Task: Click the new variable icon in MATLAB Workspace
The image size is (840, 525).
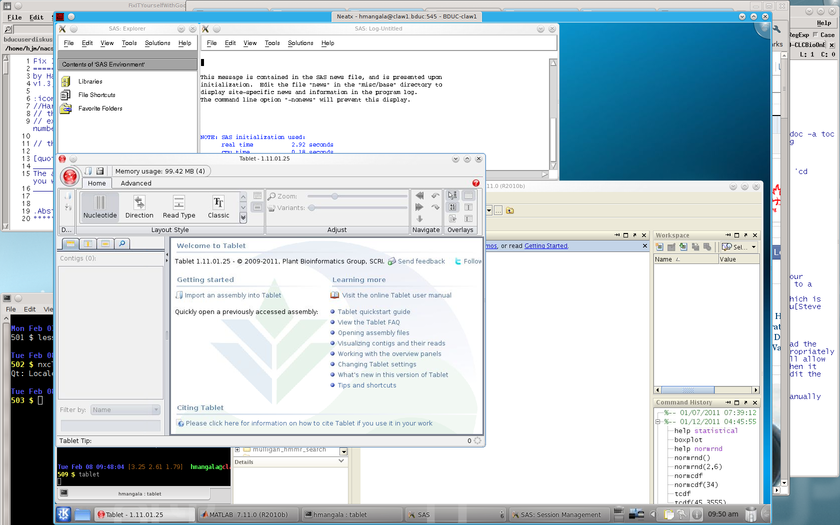Action: click(x=659, y=247)
